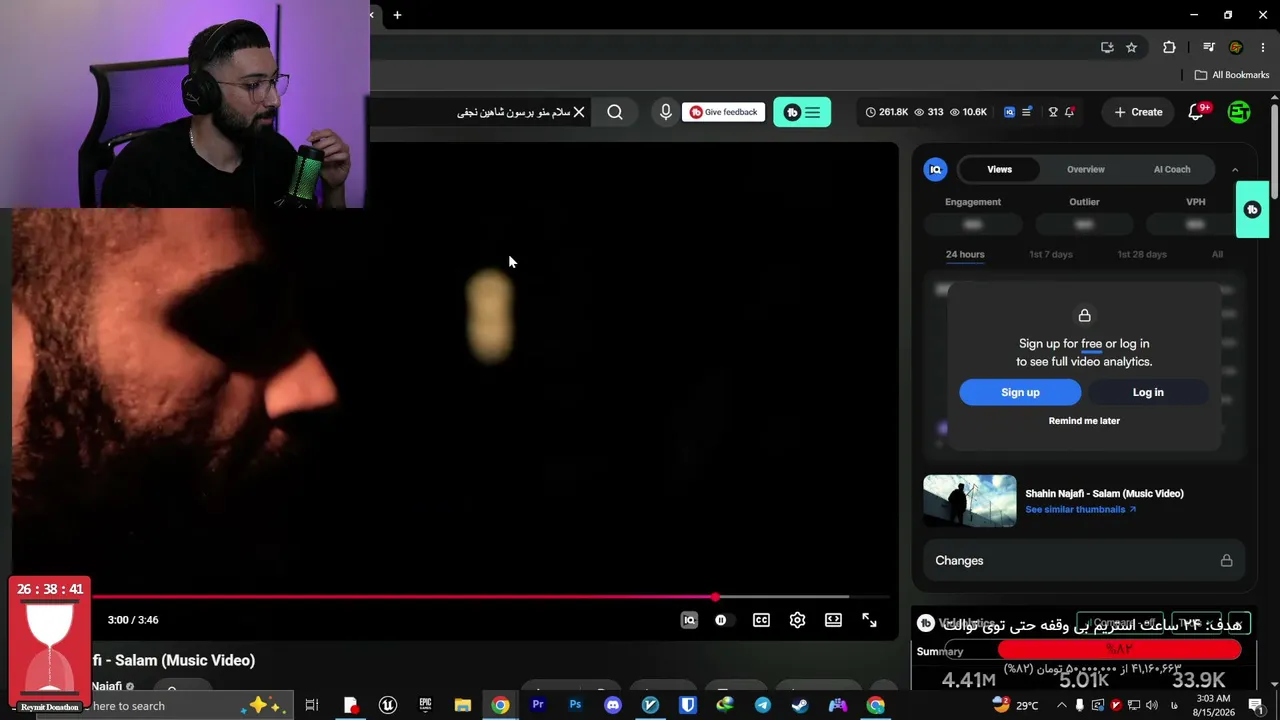Open the TubeBuddy side tab

pos(1252,209)
